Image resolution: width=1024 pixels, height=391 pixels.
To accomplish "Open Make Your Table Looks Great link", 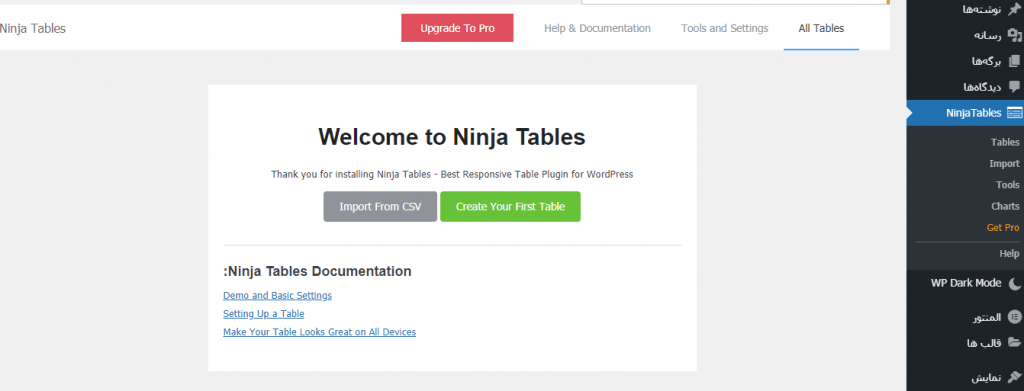I will (x=319, y=332).
